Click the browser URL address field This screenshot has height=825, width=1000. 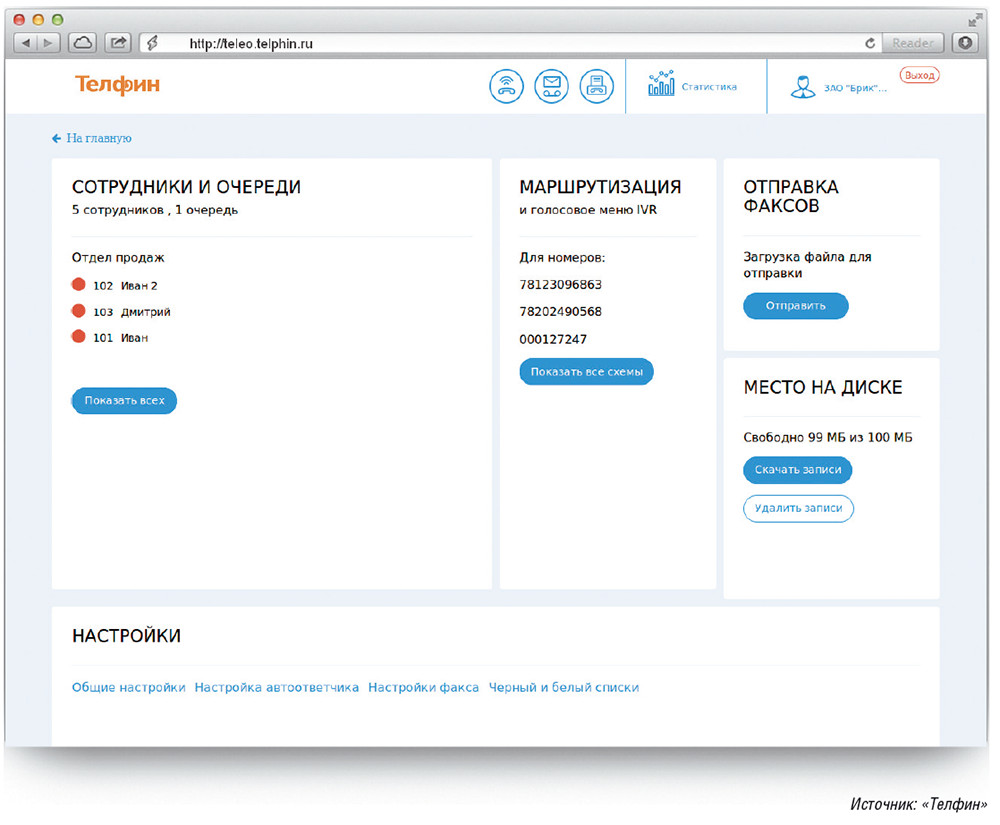[500, 43]
